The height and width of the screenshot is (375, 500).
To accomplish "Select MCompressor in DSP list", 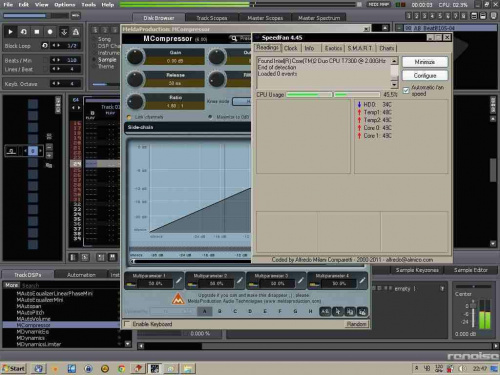I will click(61, 325).
